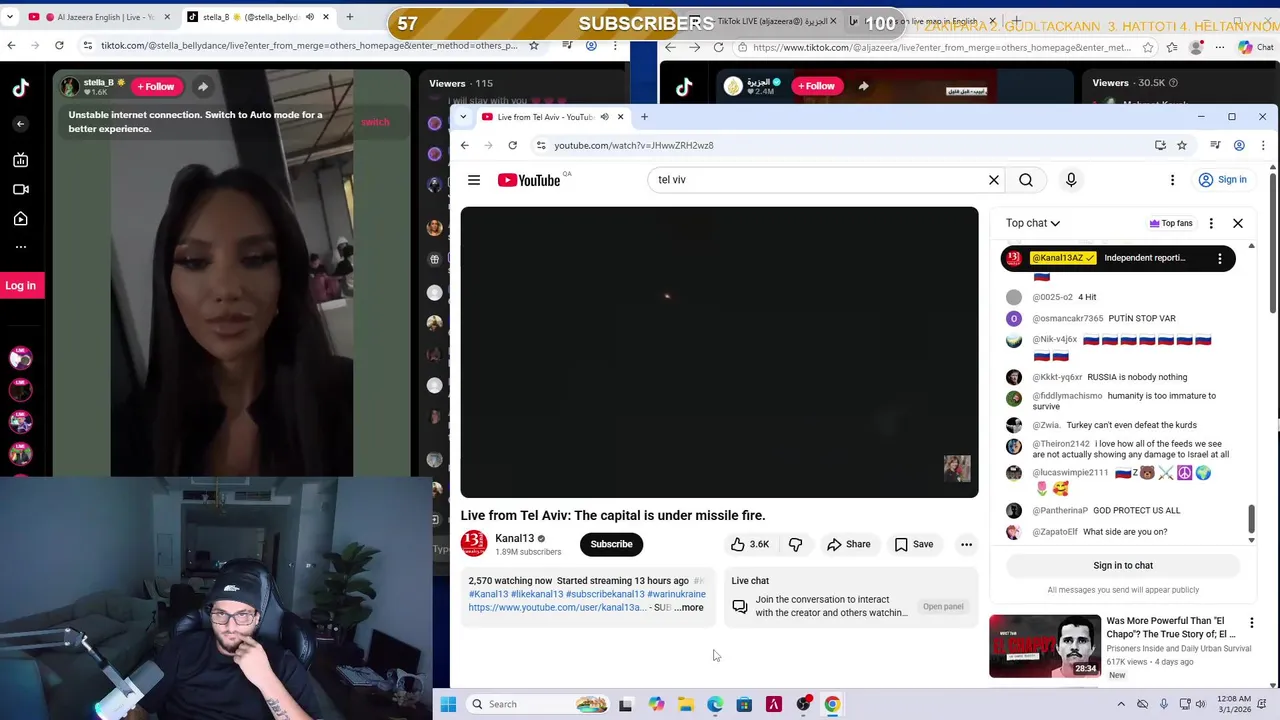Start voice search with the microphone icon
This screenshot has height=720, width=1280.
pos(1071,180)
